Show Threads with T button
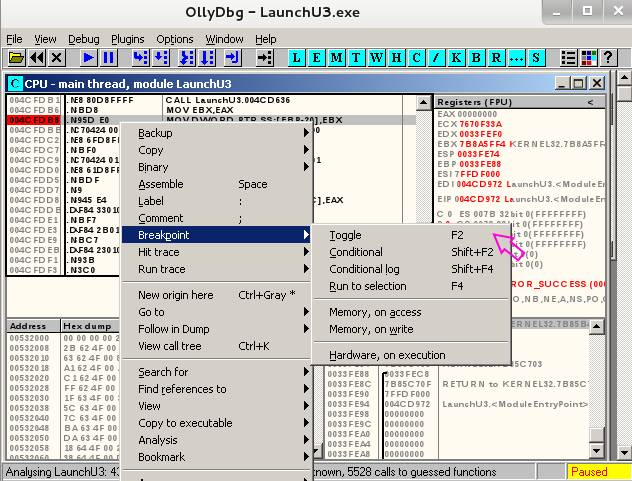632x481 pixels. coord(356,58)
